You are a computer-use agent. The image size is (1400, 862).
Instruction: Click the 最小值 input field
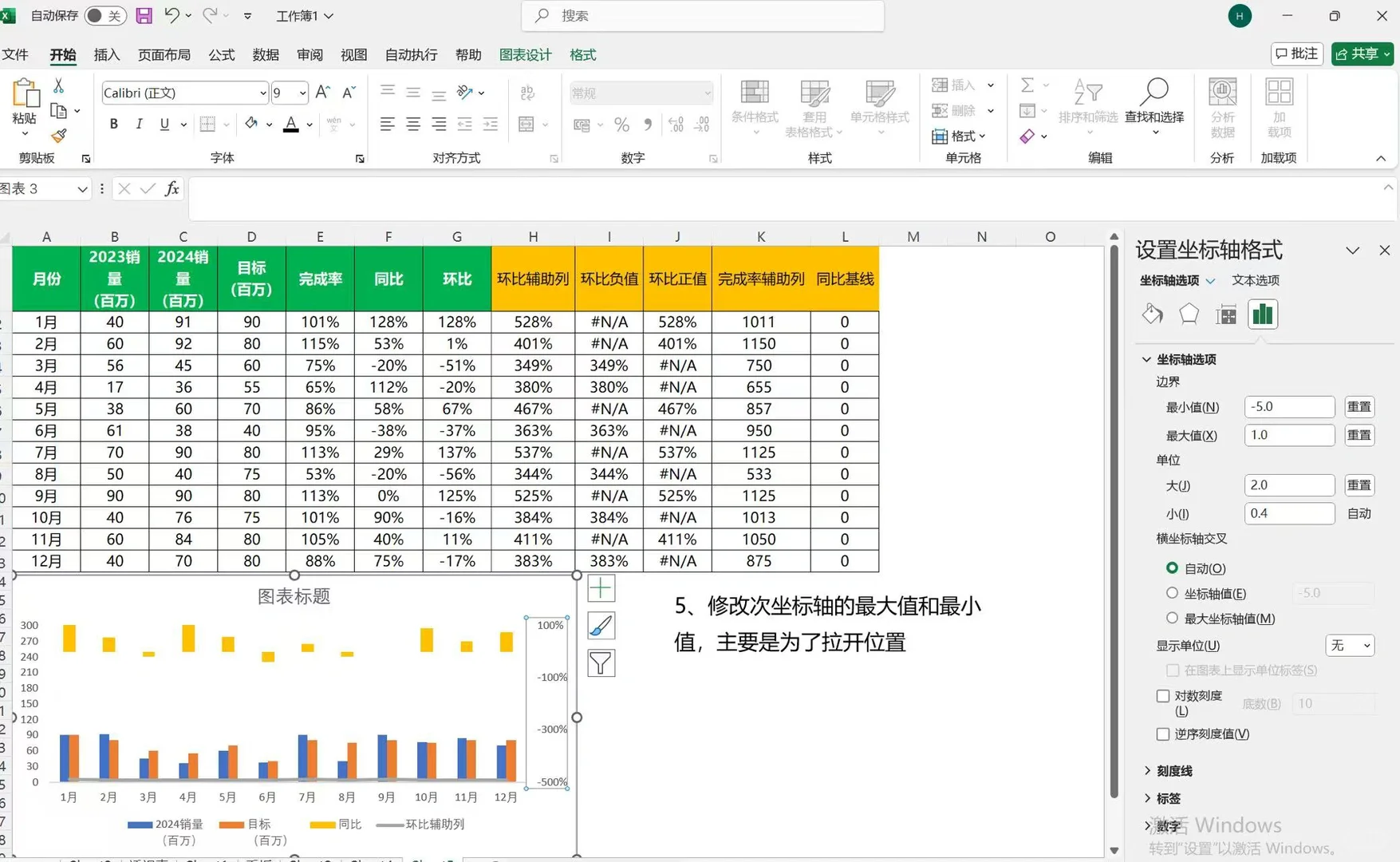coord(1289,407)
